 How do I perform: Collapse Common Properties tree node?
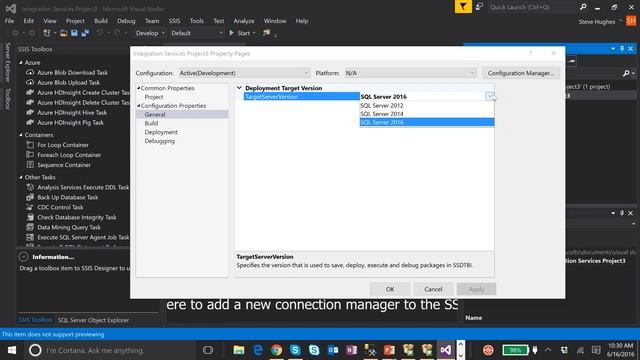[139, 88]
